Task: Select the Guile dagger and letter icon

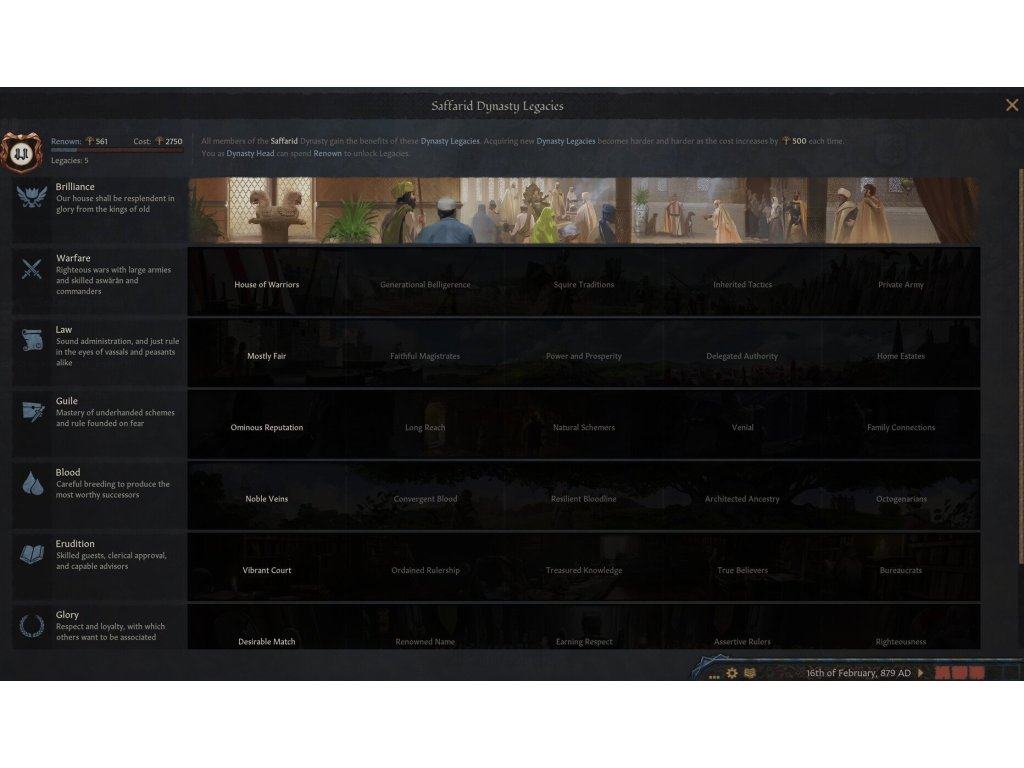Action: coord(33,411)
